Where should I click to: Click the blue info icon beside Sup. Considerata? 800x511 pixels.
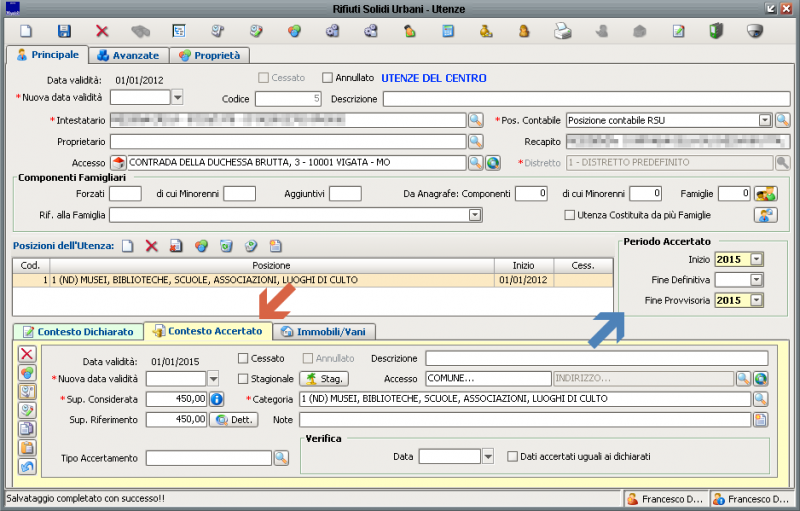coord(215,399)
